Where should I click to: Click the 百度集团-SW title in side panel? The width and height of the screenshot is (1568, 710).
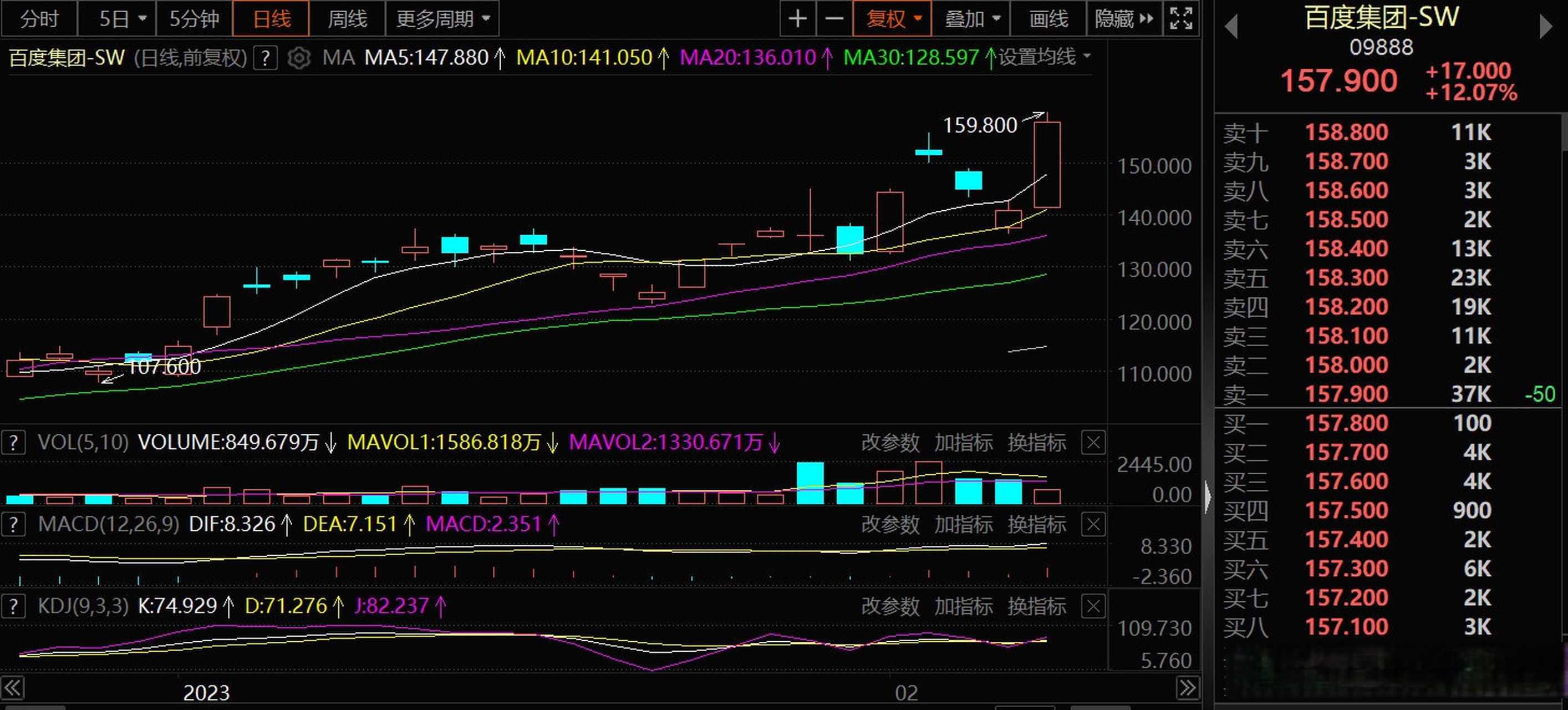pyautogui.click(x=1381, y=17)
